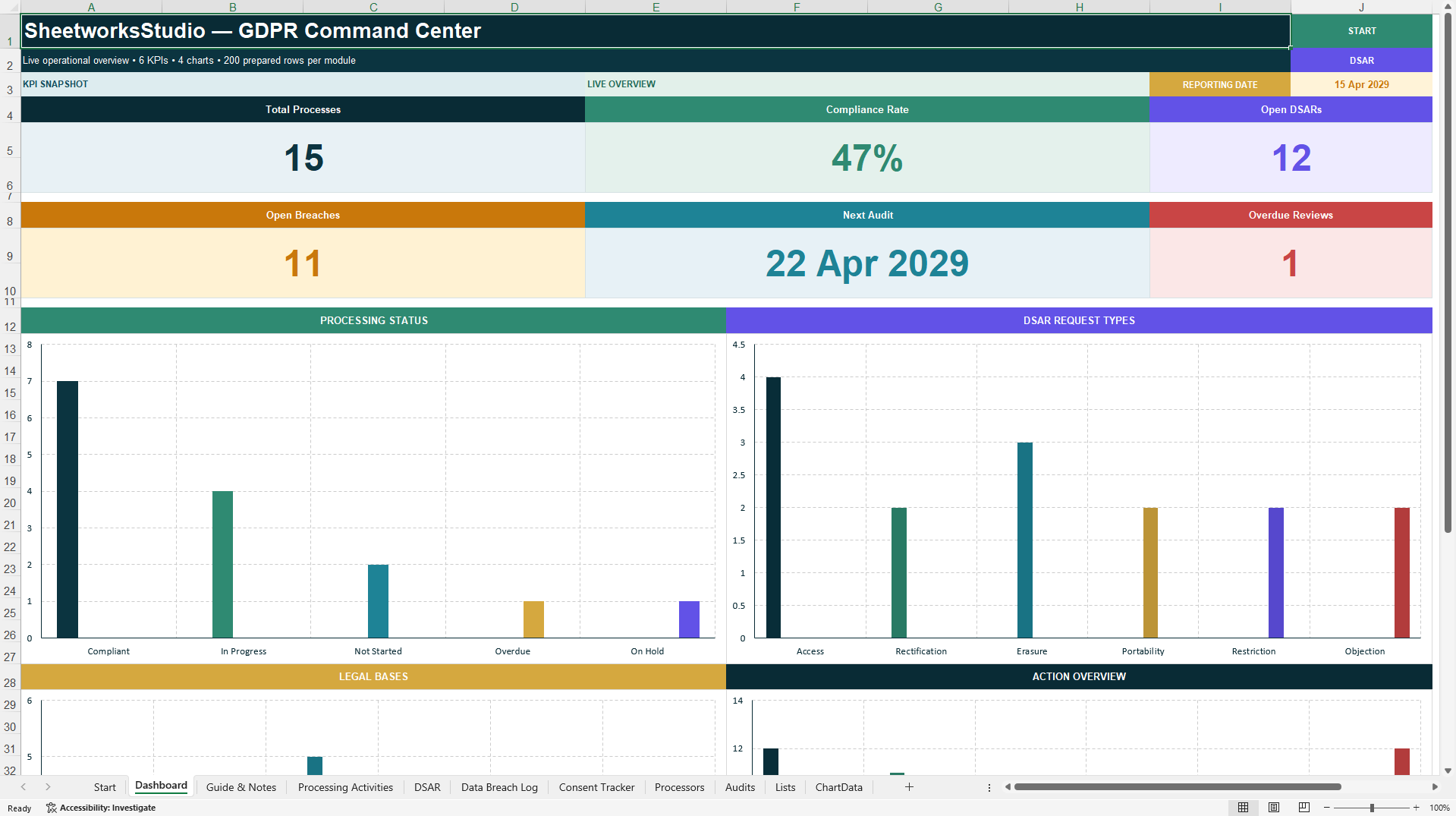Select the Next Audit date 22 Apr 2029

point(867,263)
